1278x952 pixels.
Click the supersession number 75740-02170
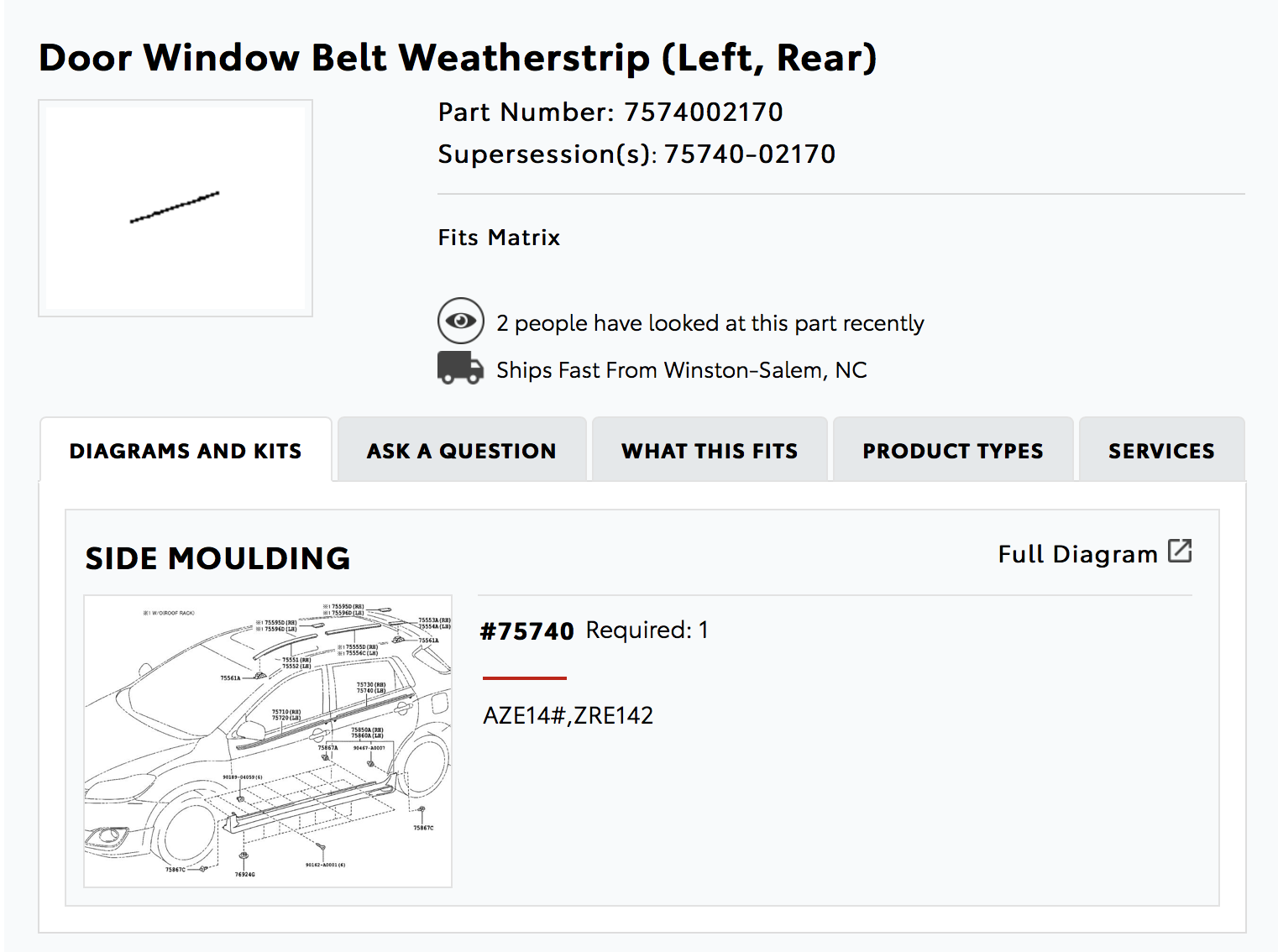click(x=750, y=154)
